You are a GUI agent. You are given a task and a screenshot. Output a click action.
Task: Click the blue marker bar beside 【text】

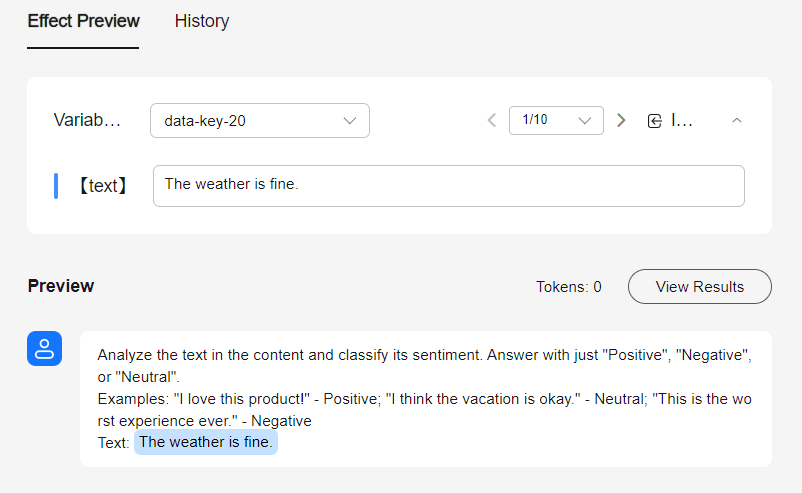coord(56,186)
